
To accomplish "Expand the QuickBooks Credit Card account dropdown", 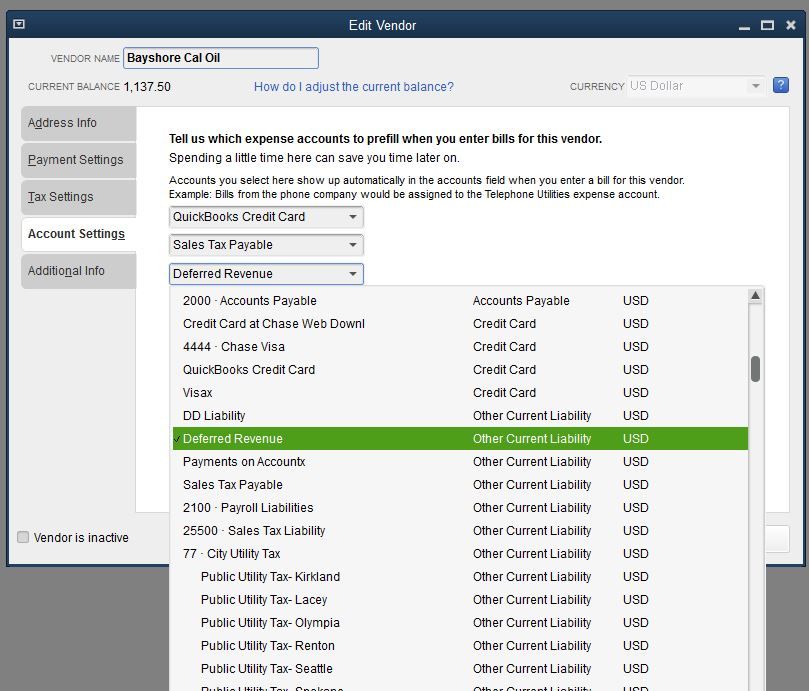I will pyautogui.click(x=353, y=217).
